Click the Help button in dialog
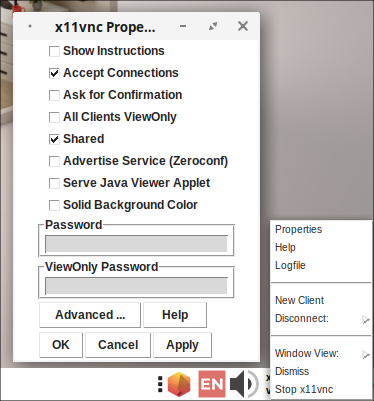Viewport: 374px width, 401px height. [175, 315]
